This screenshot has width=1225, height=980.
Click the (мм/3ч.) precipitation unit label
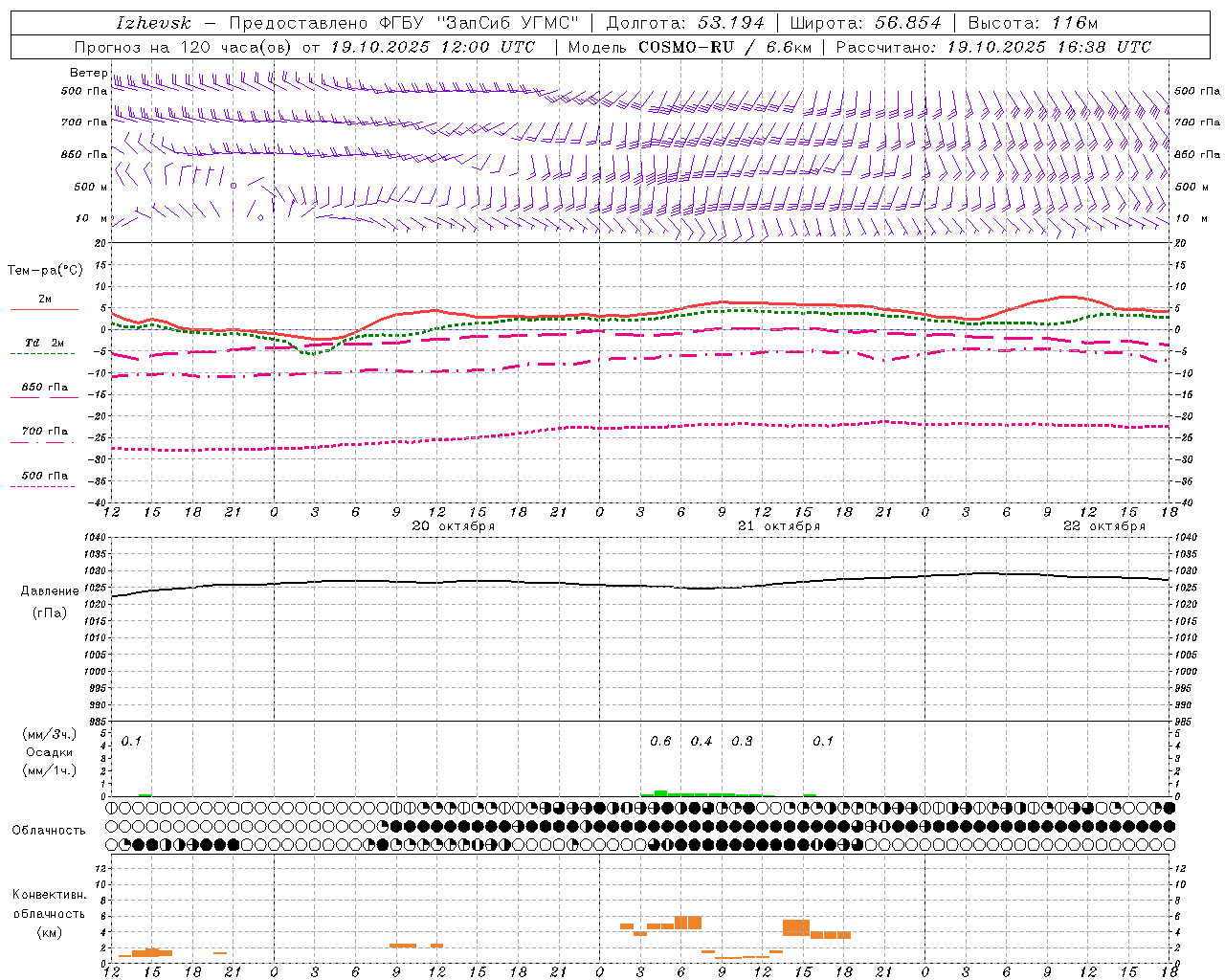click(x=50, y=734)
